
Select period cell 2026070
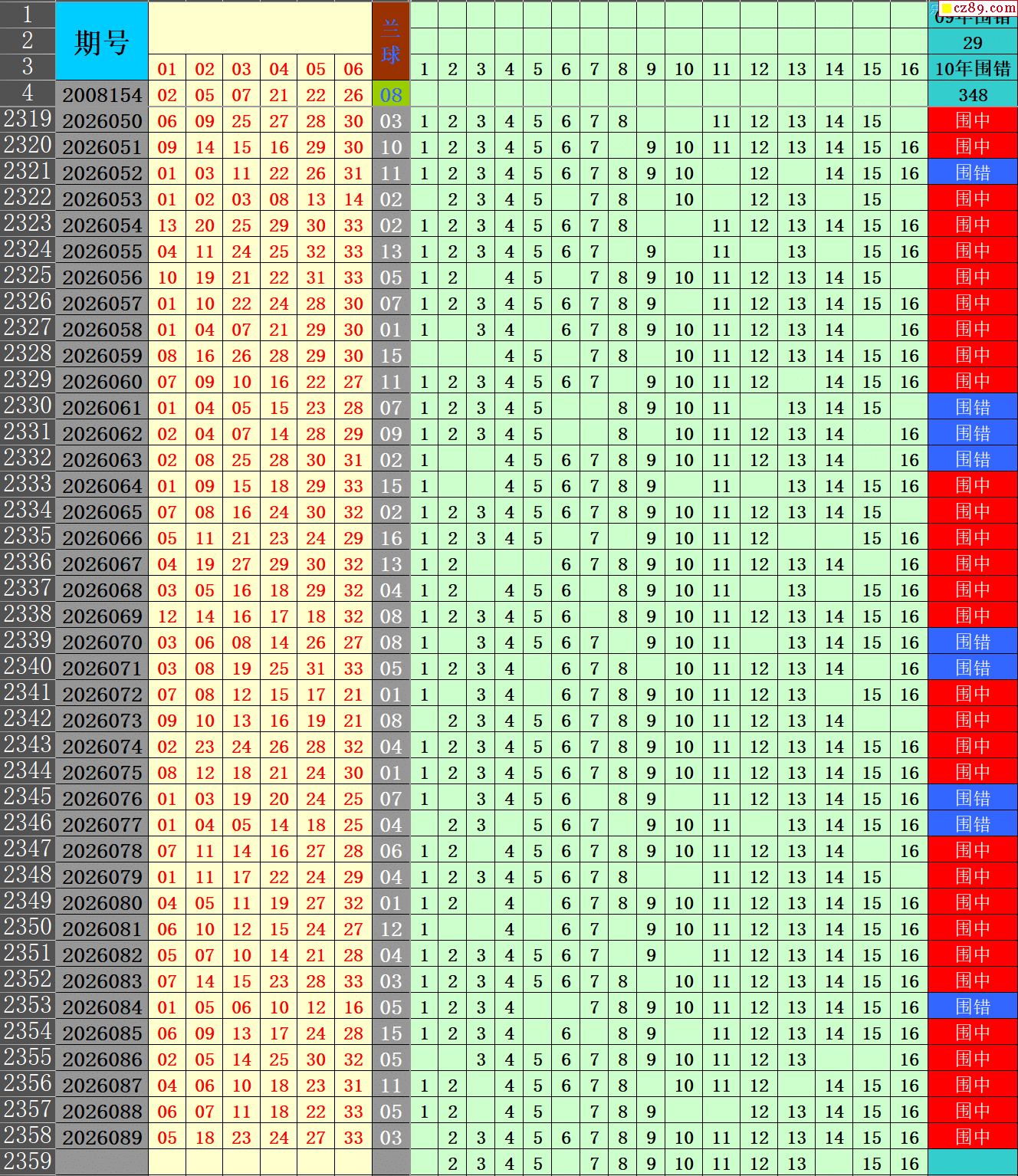(x=102, y=642)
